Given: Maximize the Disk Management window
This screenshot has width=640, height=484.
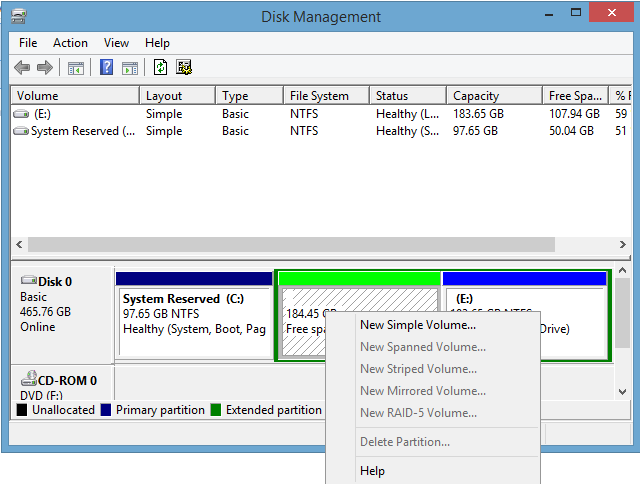Looking at the screenshot, I should tap(576, 12).
